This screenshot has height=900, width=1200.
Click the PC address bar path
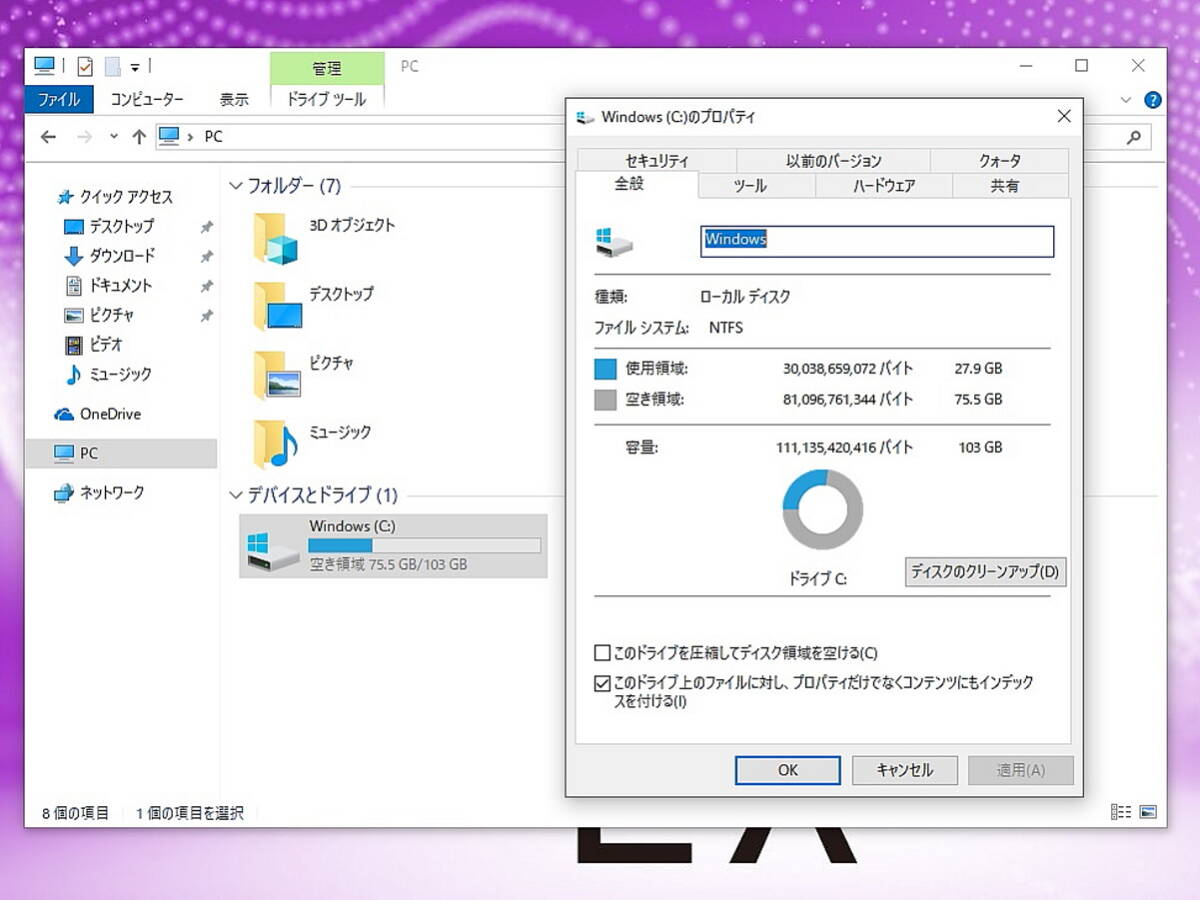213,136
